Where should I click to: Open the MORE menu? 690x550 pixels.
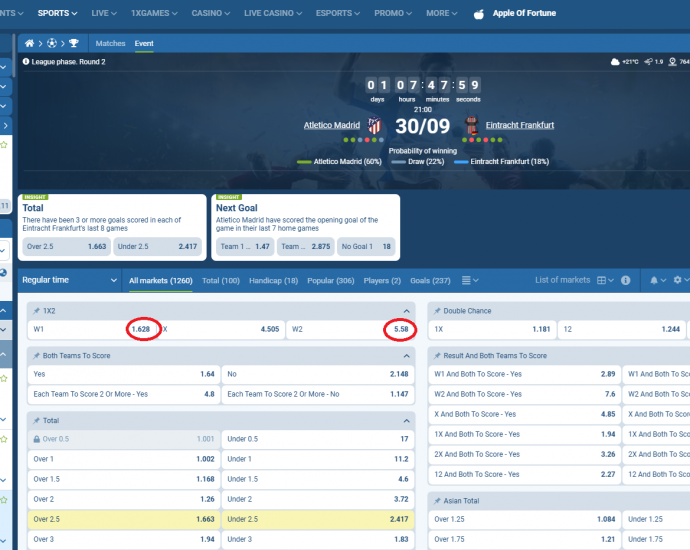click(441, 13)
